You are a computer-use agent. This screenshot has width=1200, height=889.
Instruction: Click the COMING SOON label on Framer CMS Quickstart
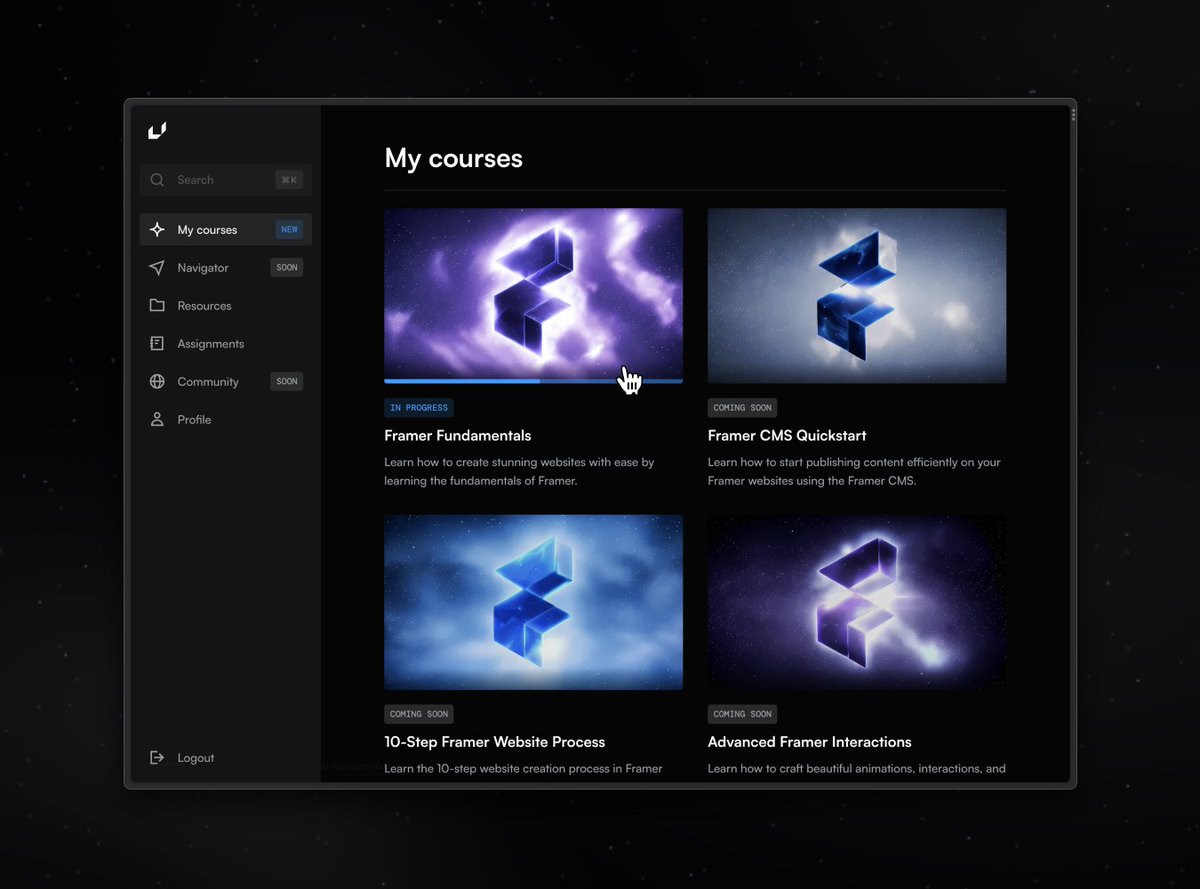(742, 407)
